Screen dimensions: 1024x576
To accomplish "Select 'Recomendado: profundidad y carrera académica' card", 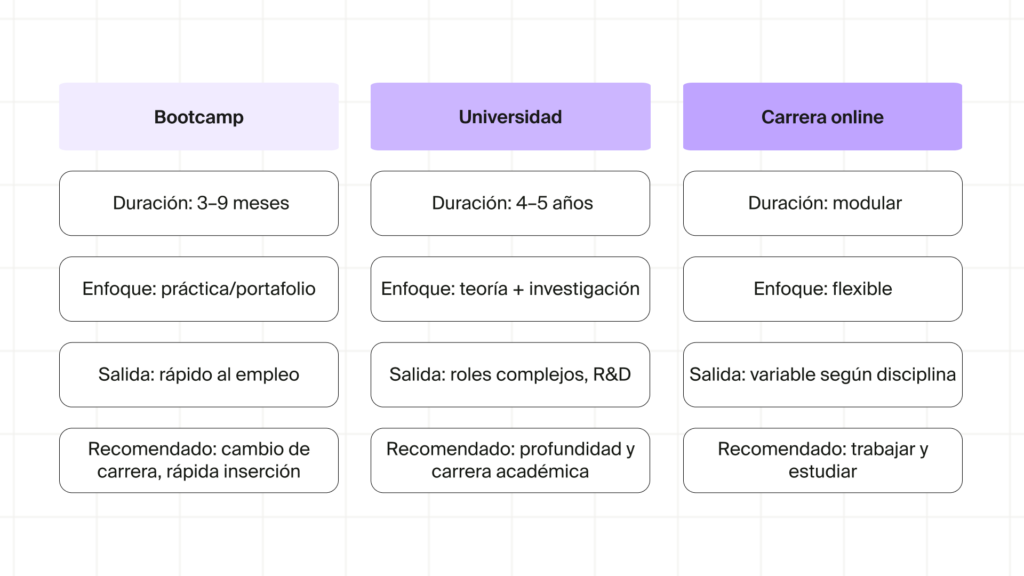I will [510, 460].
